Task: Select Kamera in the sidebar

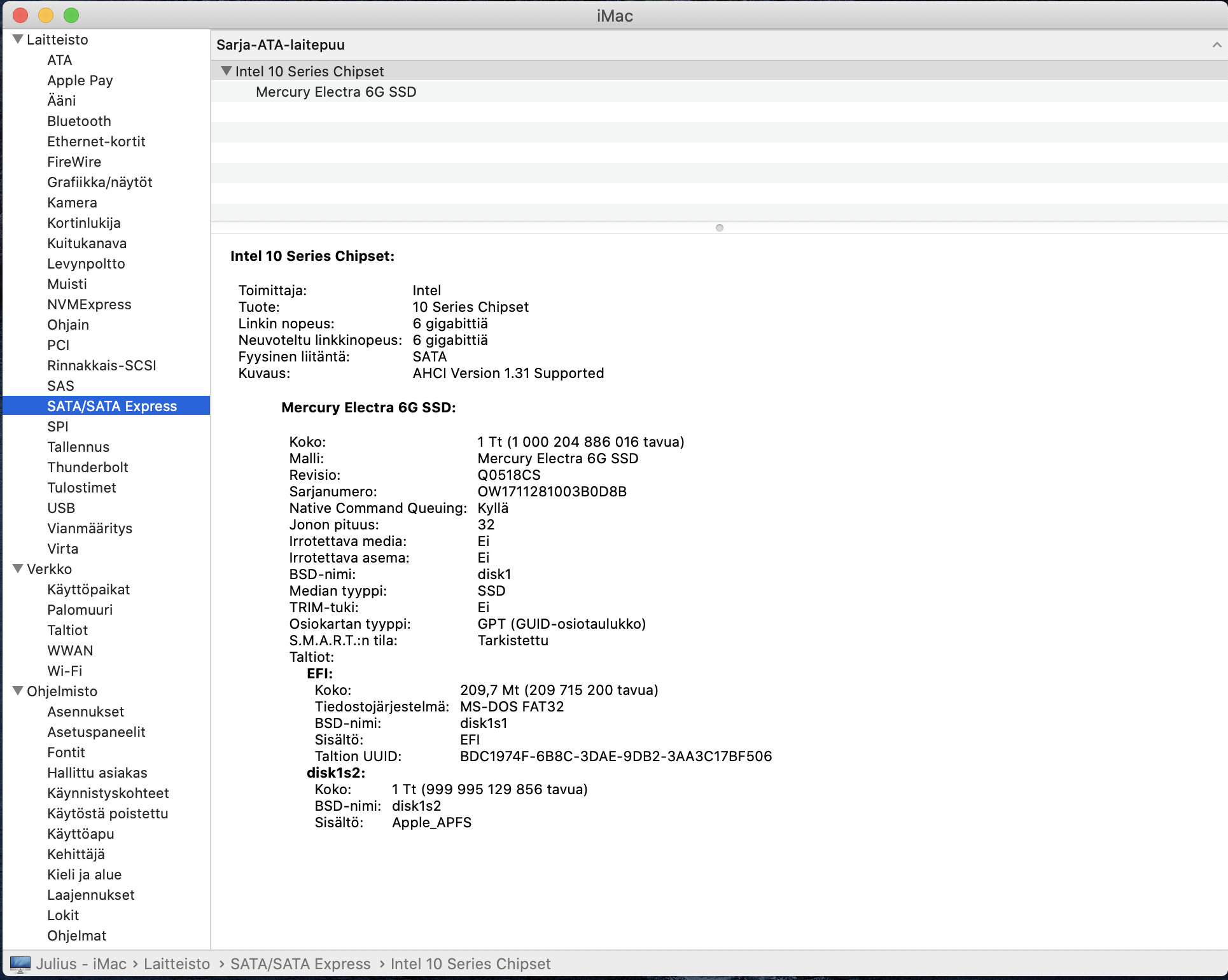Action: (72, 202)
